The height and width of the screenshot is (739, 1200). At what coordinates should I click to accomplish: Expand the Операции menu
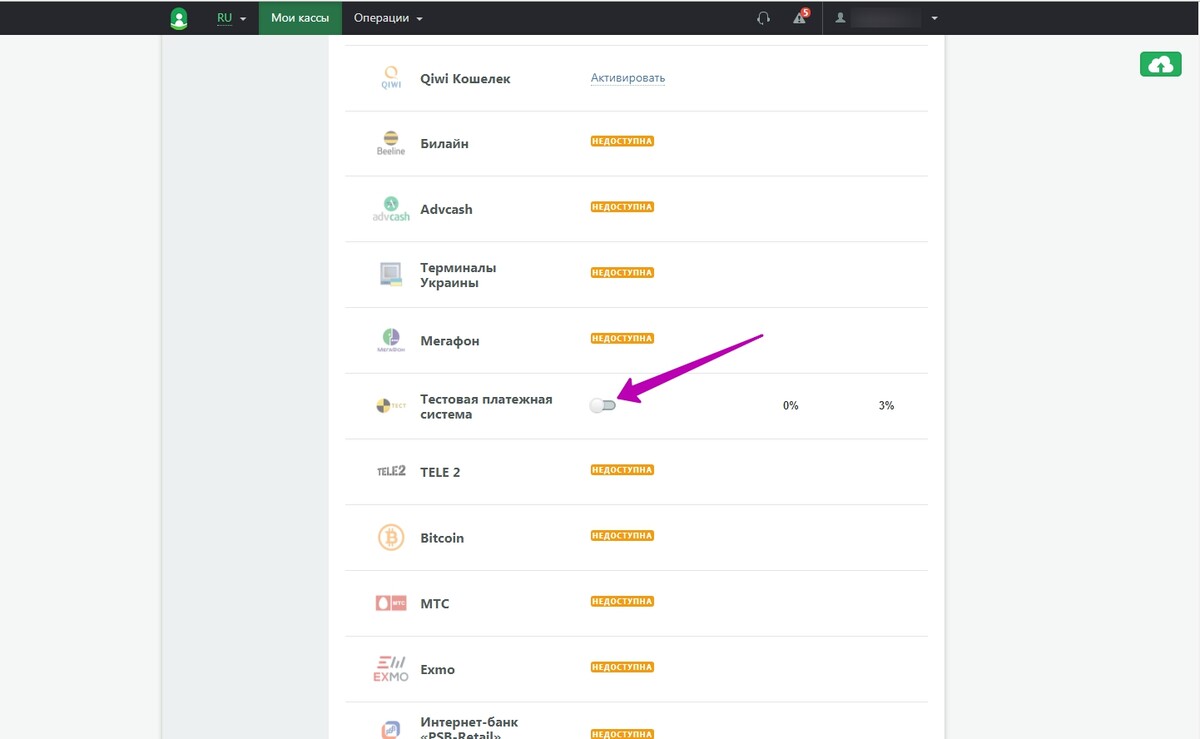[x=388, y=18]
